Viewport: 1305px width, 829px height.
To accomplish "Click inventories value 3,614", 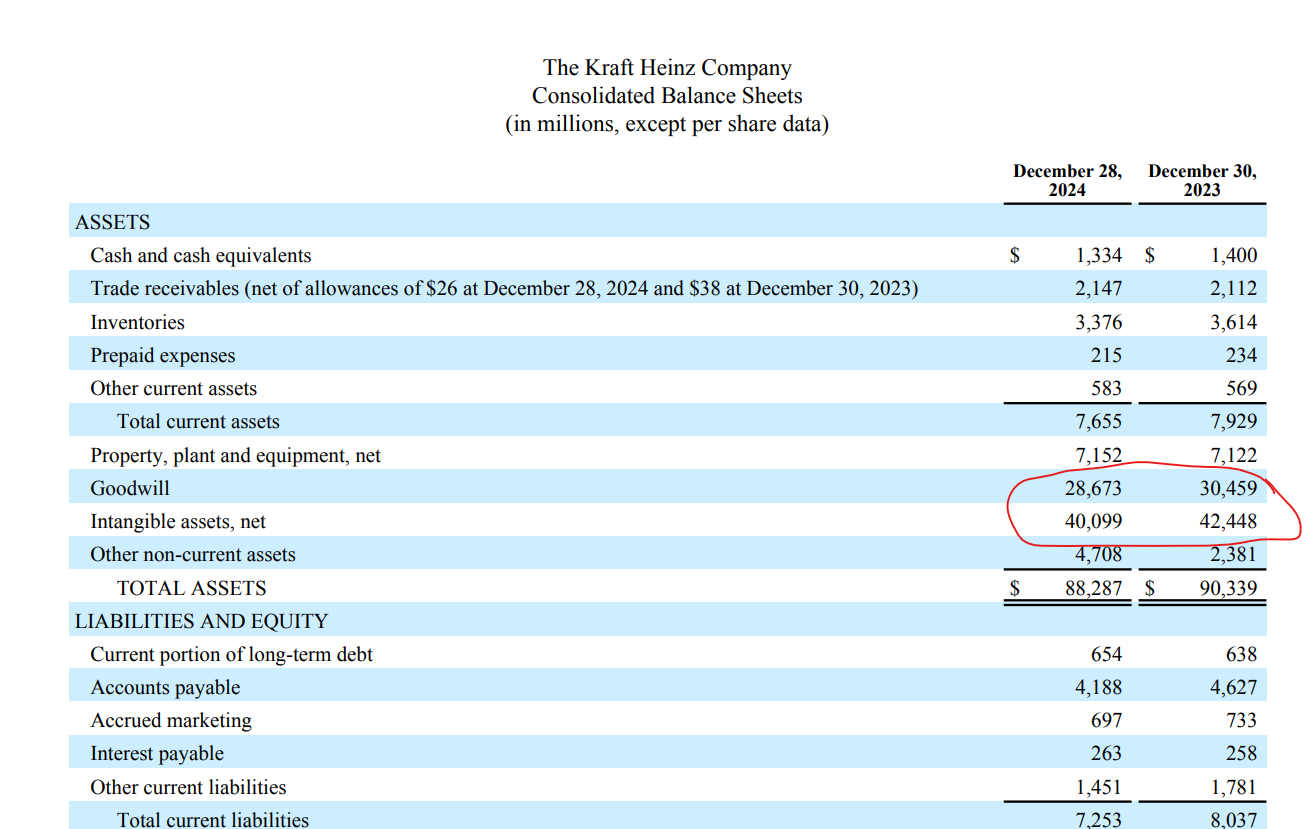I will (x=1234, y=322).
